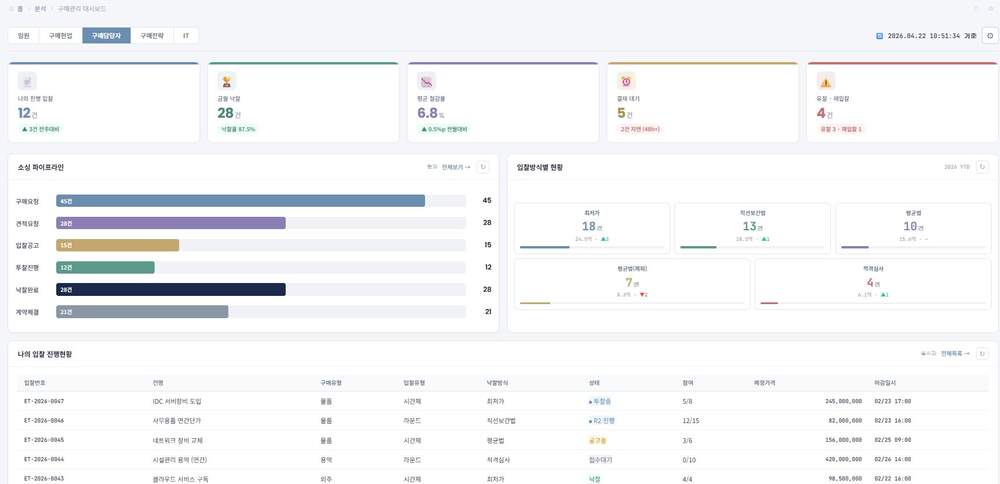Sort by the 입찰번호 column header
Image resolution: width=1000 pixels, height=484 pixels.
point(34,383)
